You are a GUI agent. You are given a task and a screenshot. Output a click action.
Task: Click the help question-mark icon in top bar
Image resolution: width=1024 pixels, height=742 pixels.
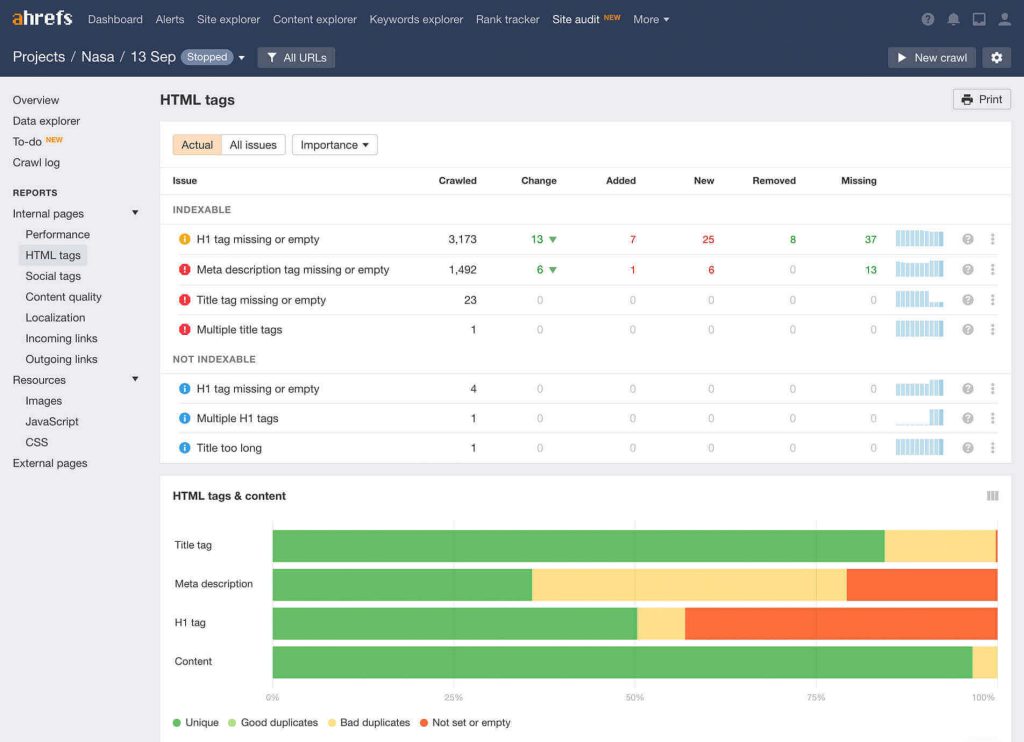click(x=927, y=18)
